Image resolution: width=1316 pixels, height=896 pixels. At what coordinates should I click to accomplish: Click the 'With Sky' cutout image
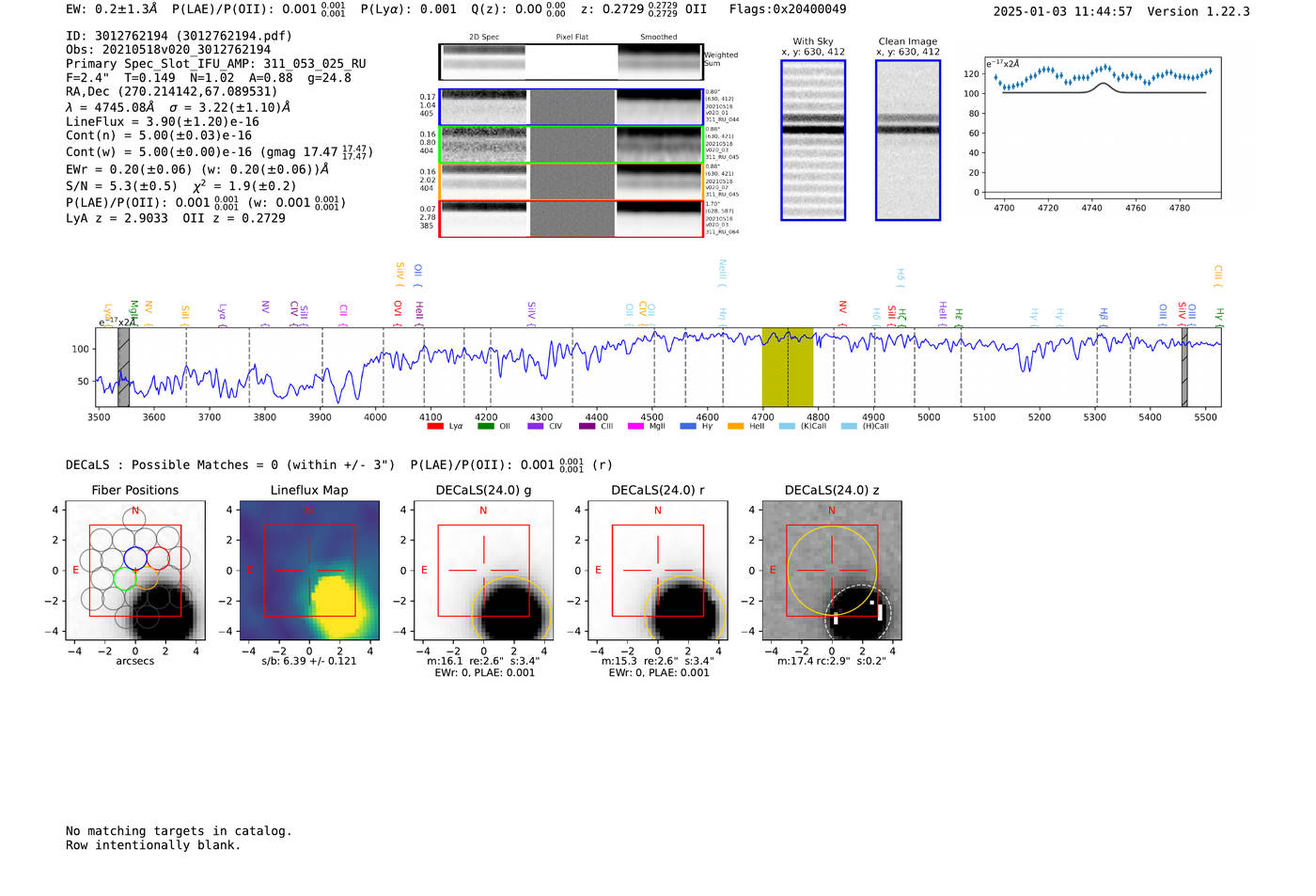point(813,140)
